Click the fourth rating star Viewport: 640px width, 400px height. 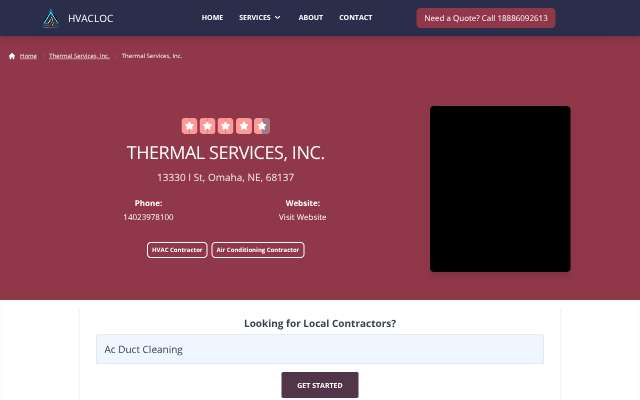tap(244, 126)
